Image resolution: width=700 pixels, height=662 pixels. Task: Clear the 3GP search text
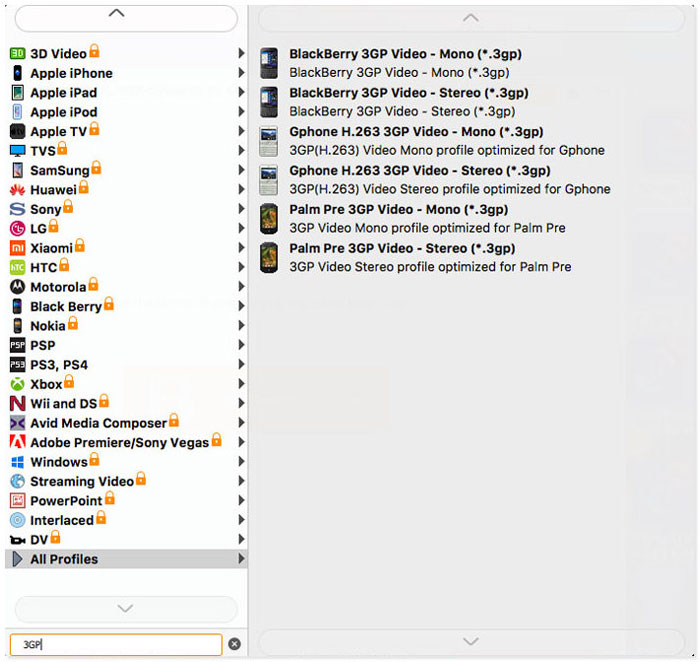pos(234,644)
